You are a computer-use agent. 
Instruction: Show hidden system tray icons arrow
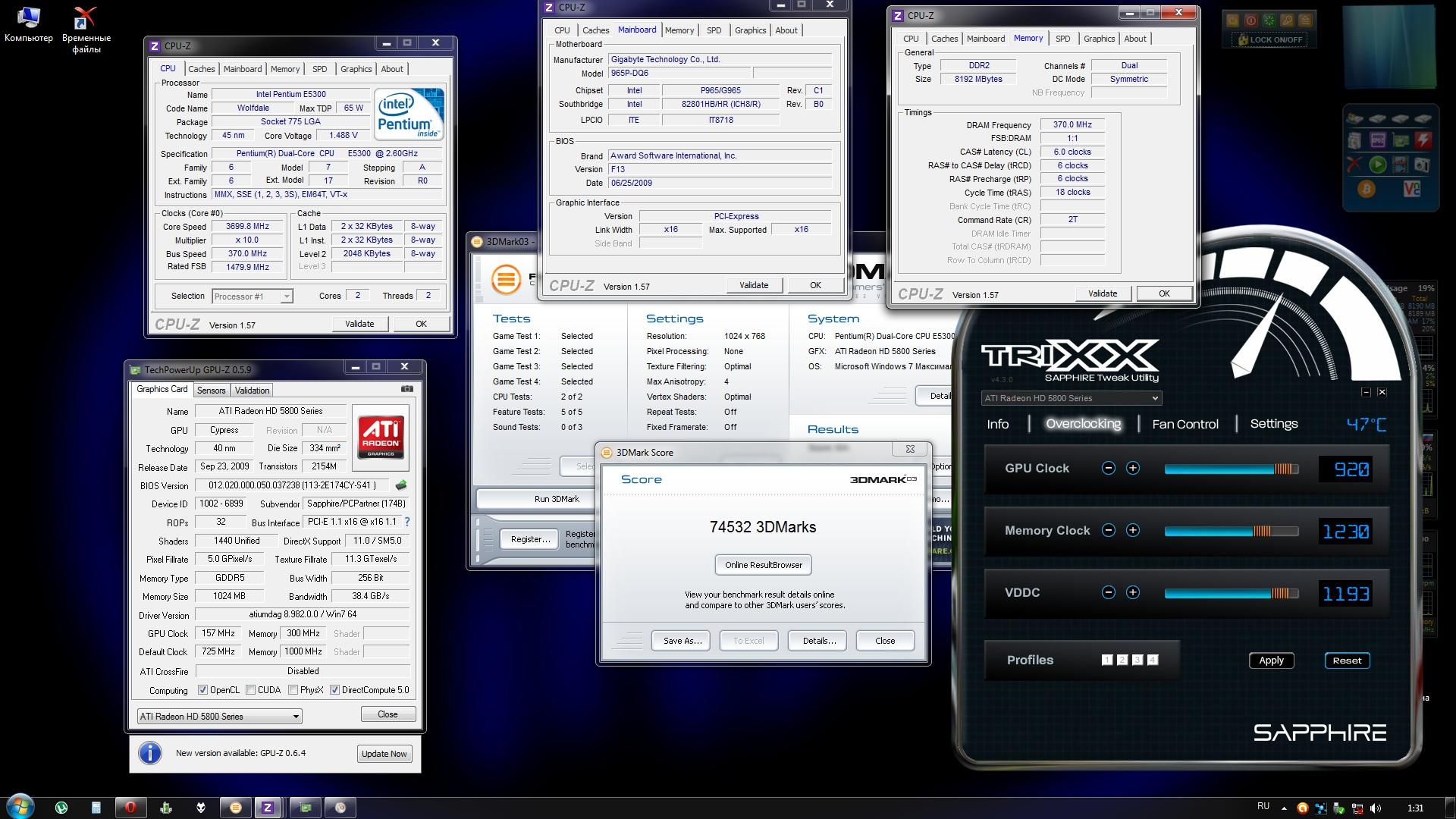coord(1284,808)
